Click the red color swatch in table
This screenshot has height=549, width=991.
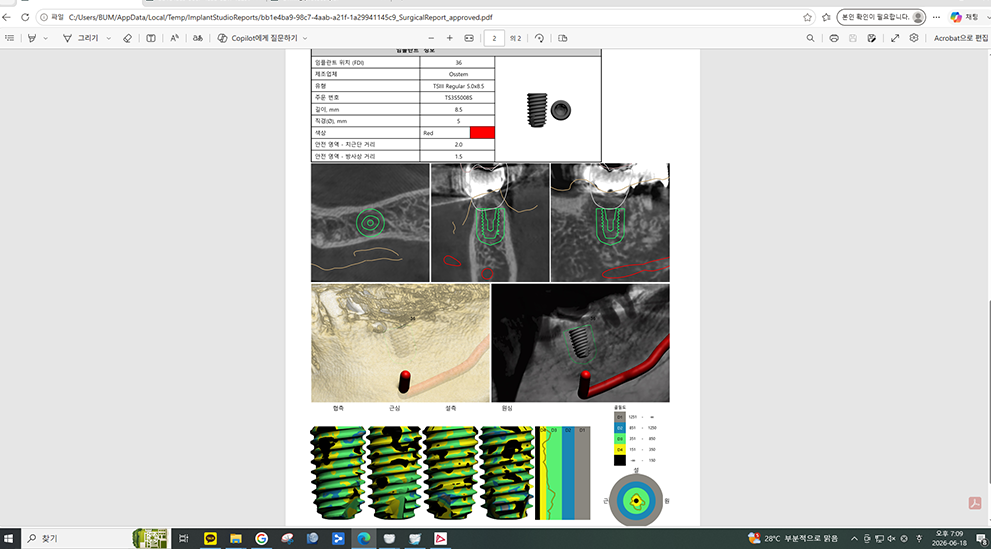tap(482, 133)
